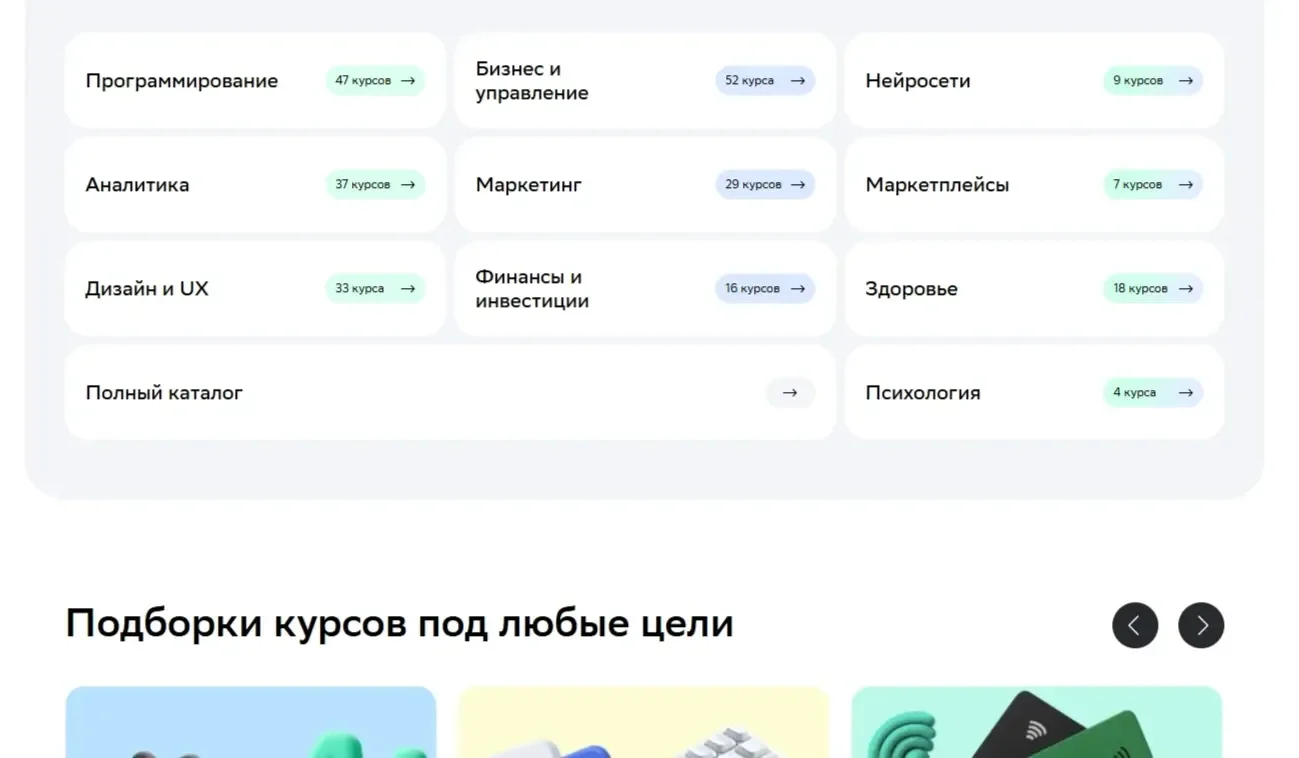The image size is (1299, 758).
Task: Open the Здоровье category card
Action: click(1034, 289)
